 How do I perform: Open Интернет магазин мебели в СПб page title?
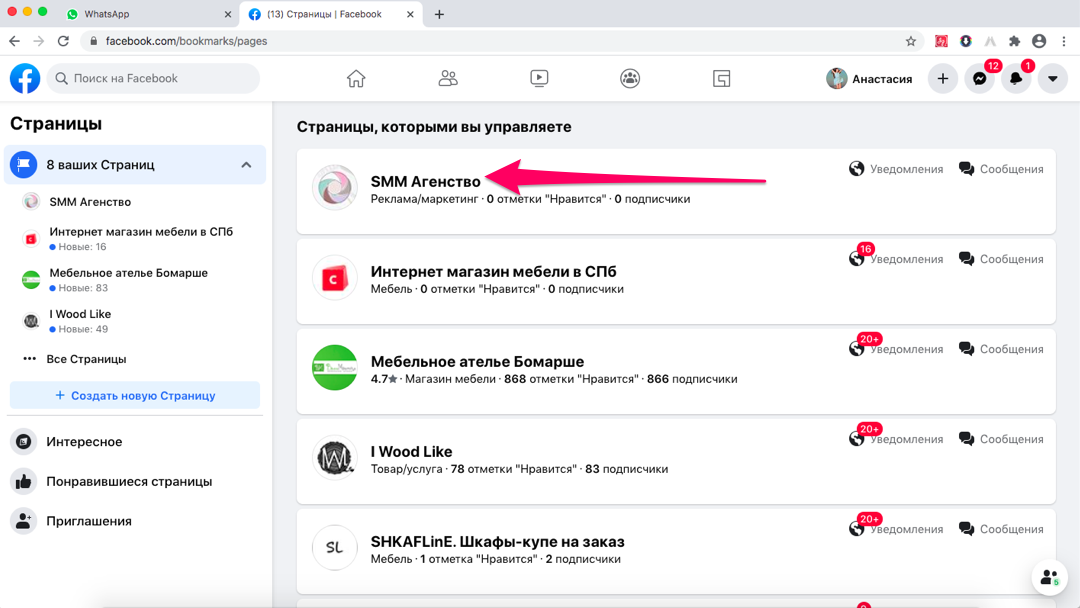tap(493, 271)
